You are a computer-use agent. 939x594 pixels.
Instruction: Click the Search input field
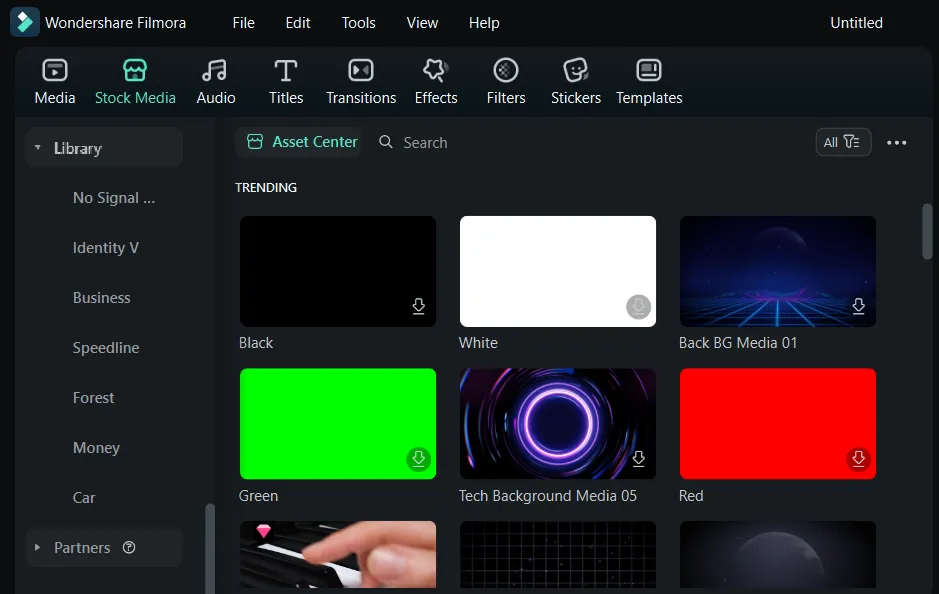pos(425,143)
